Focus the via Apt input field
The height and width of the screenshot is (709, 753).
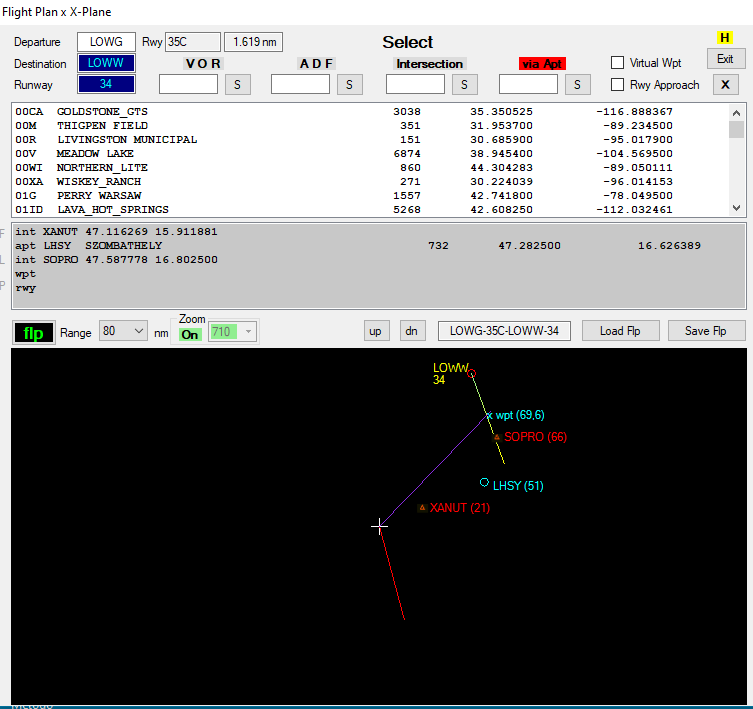tap(528, 85)
